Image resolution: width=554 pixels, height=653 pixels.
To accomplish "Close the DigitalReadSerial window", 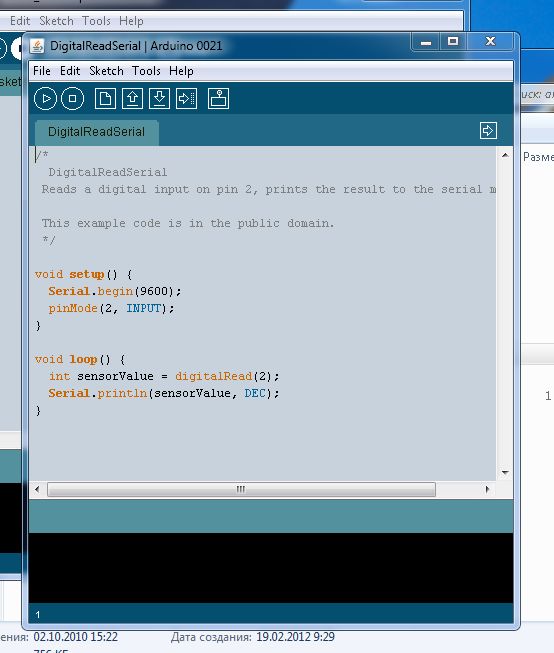I will click(491, 42).
